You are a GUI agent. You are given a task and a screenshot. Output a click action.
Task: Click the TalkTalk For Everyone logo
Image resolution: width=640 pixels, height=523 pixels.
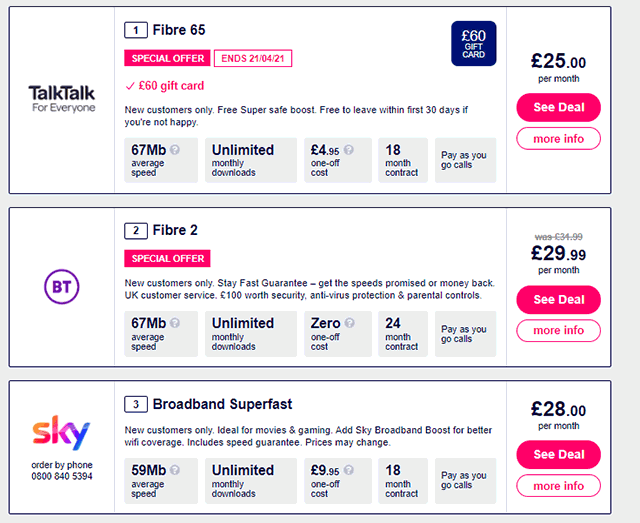[62, 98]
